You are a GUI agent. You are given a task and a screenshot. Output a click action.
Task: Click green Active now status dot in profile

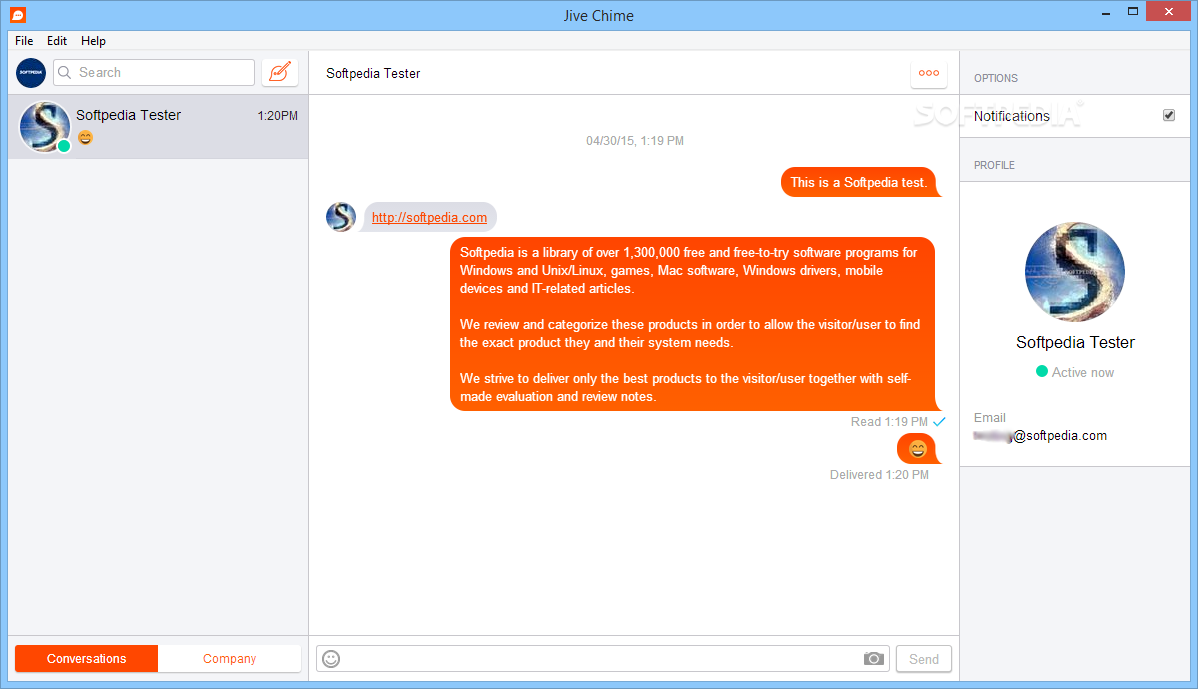click(x=1041, y=371)
